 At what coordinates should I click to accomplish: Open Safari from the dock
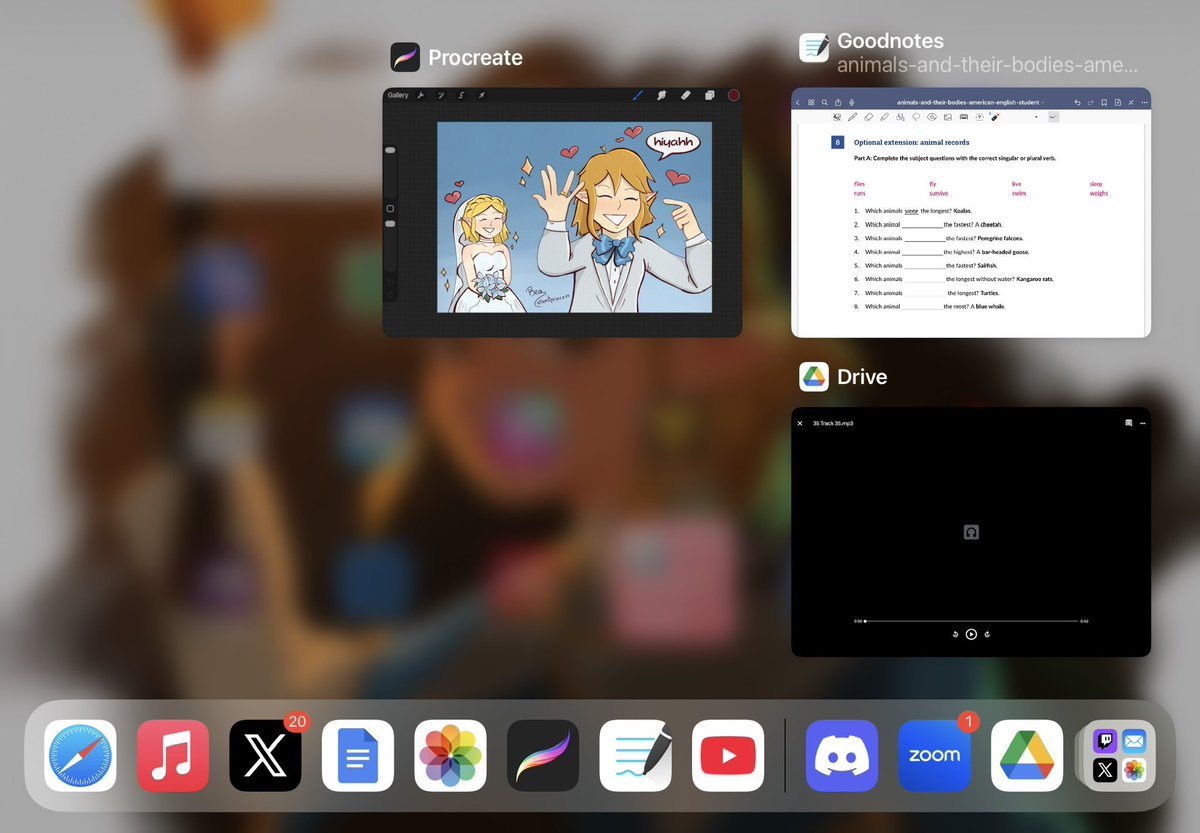80,755
